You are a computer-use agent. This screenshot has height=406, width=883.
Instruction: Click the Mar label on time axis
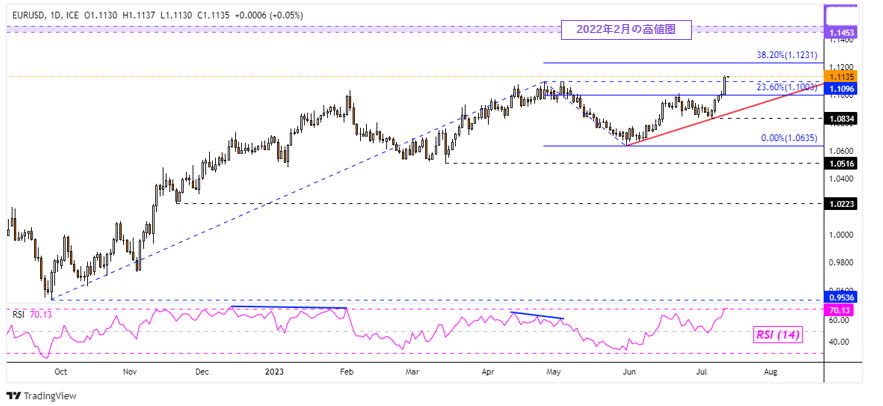pos(413,372)
